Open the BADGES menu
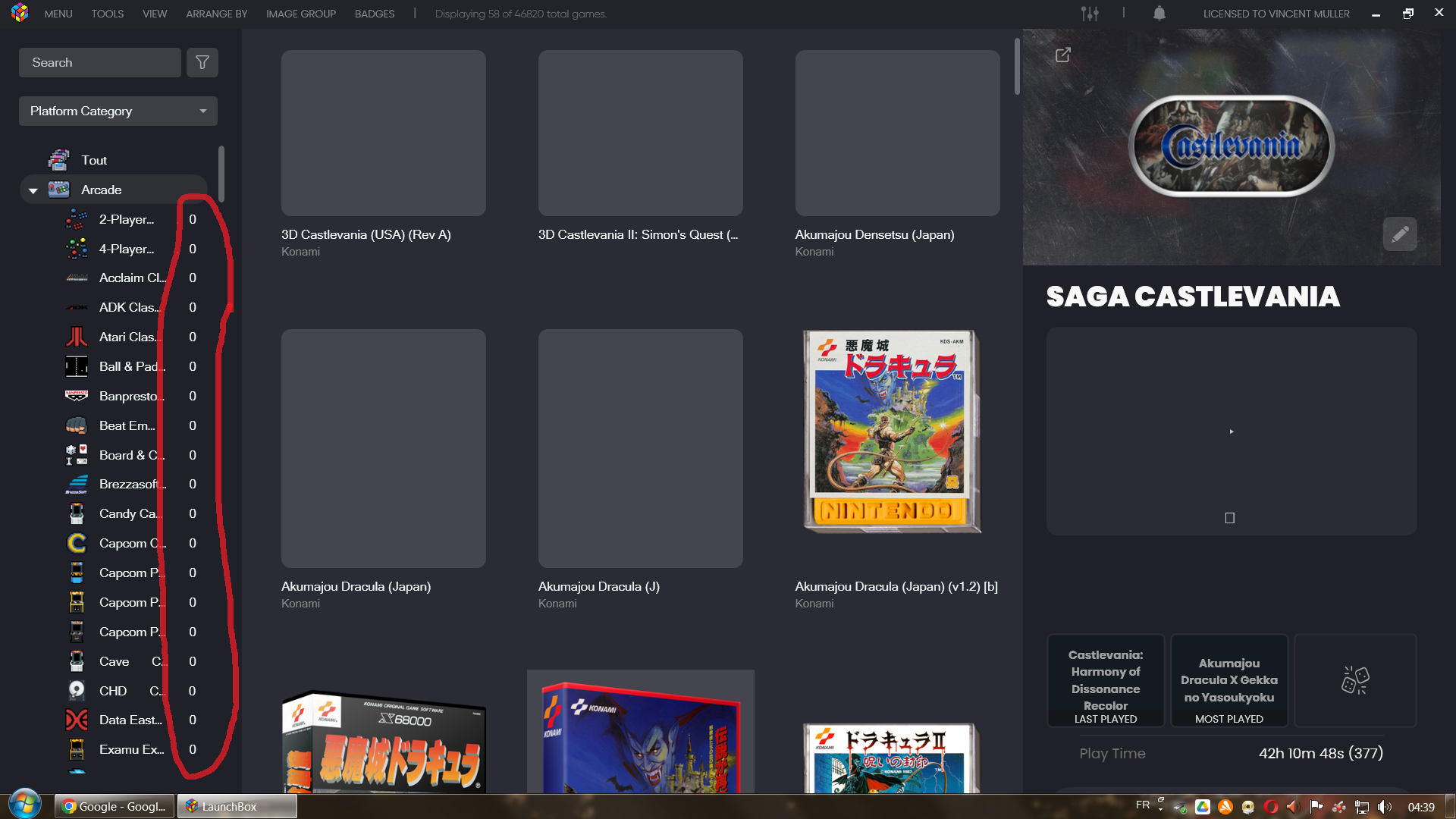 (375, 14)
